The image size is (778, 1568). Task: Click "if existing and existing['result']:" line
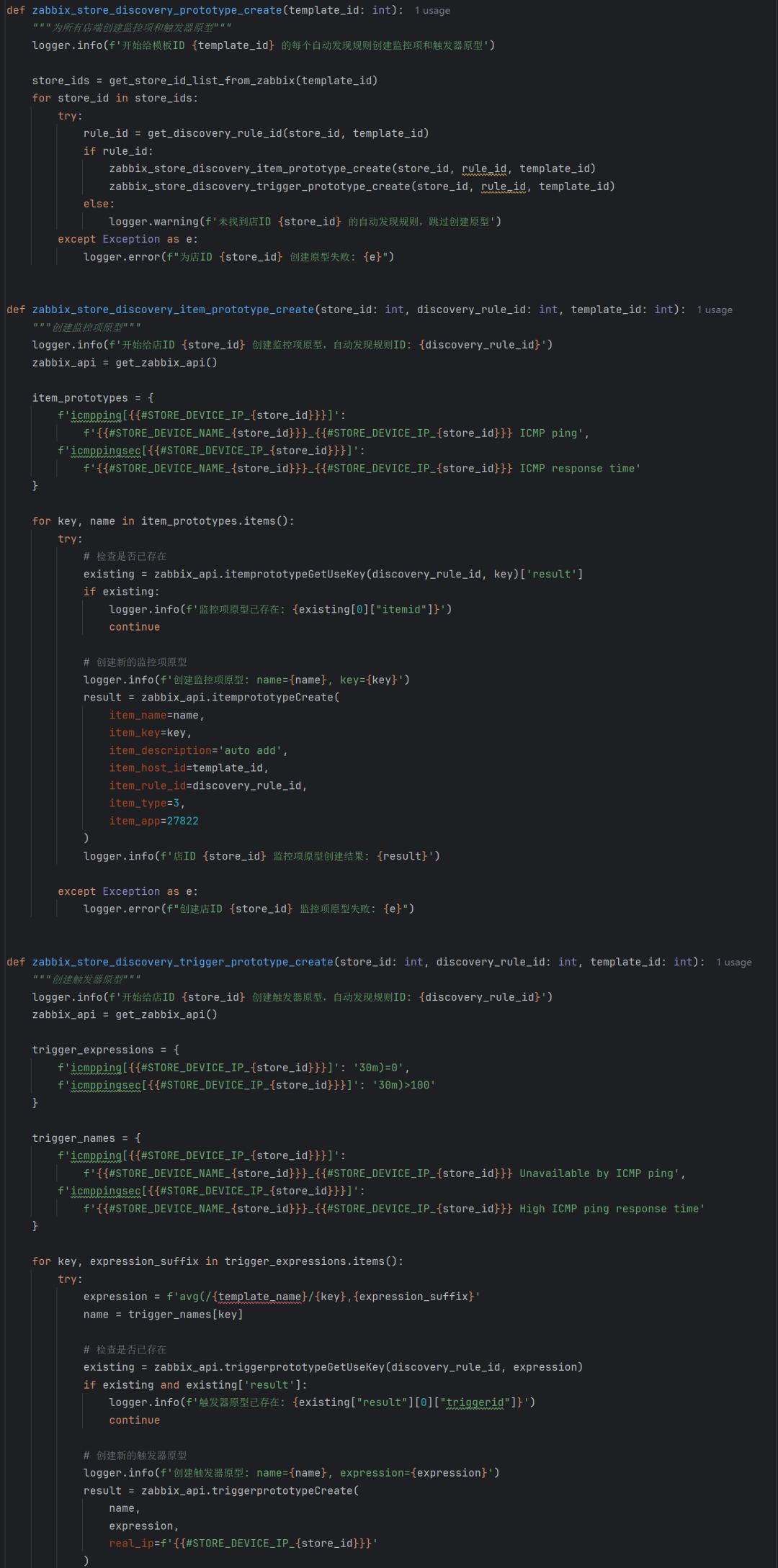(x=195, y=1385)
